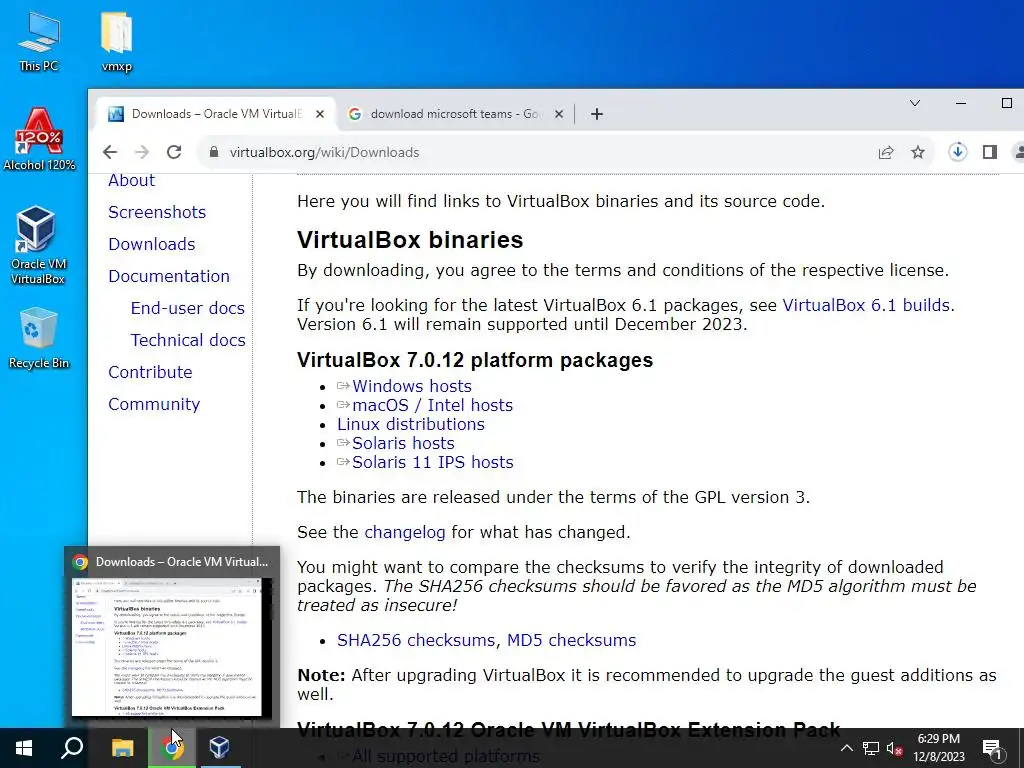Viewport: 1024px width, 768px height.
Task: Close the Downloads – Oracle VM VirtualBox tab
Action: click(320, 114)
